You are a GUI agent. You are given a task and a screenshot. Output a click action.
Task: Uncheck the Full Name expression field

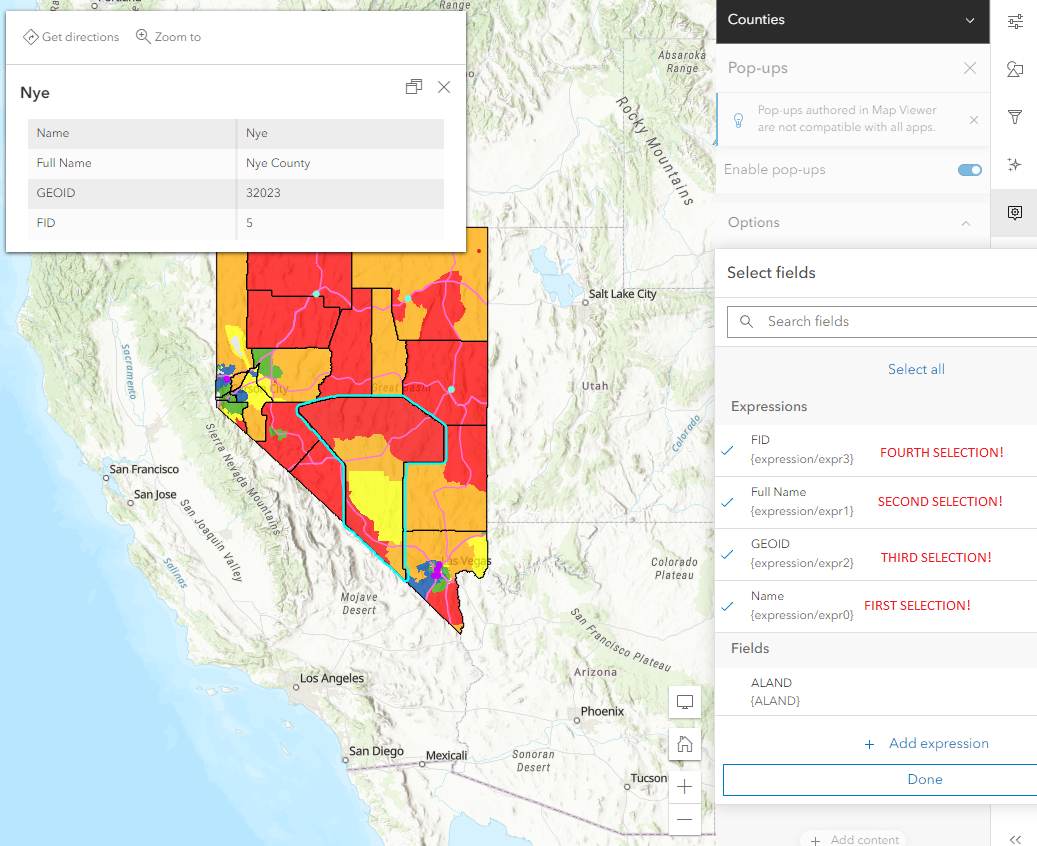pos(728,502)
